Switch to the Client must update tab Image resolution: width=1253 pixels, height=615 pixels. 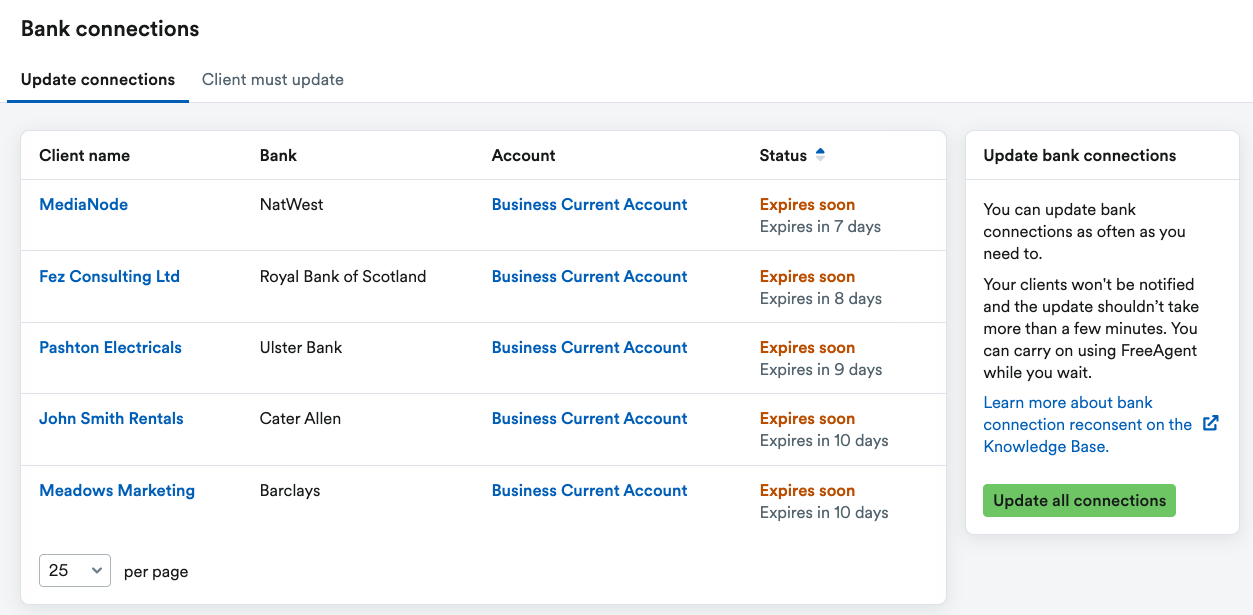(273, 80)
